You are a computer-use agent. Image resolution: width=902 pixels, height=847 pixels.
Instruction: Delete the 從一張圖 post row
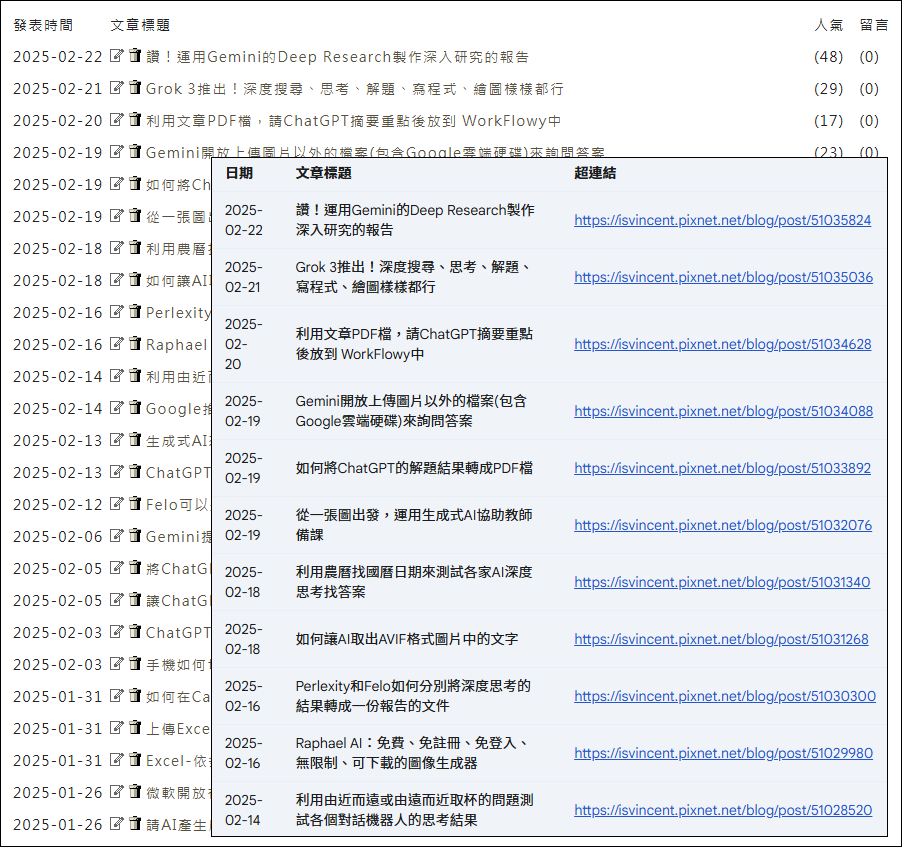click(x=135, y=216)
